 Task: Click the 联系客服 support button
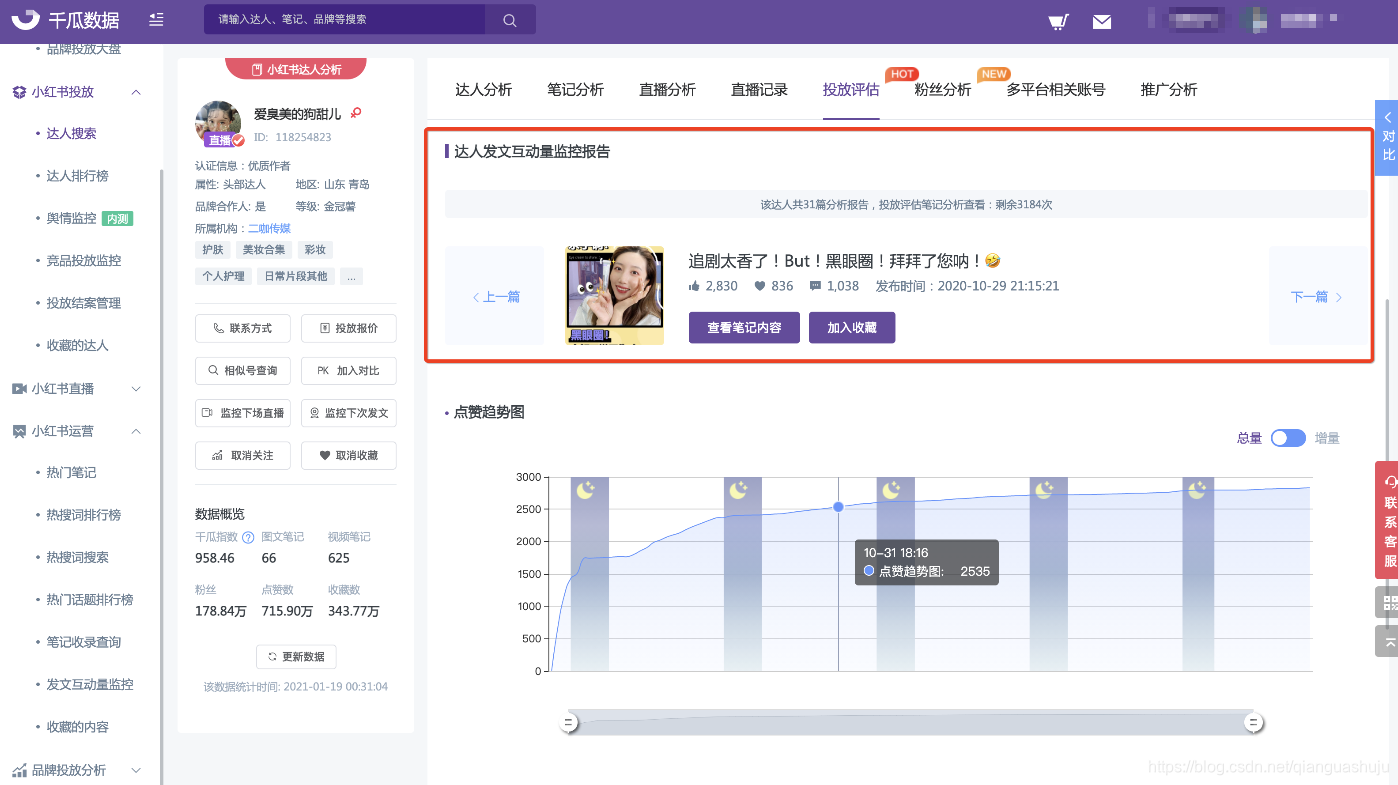[x=1387, y=520]
